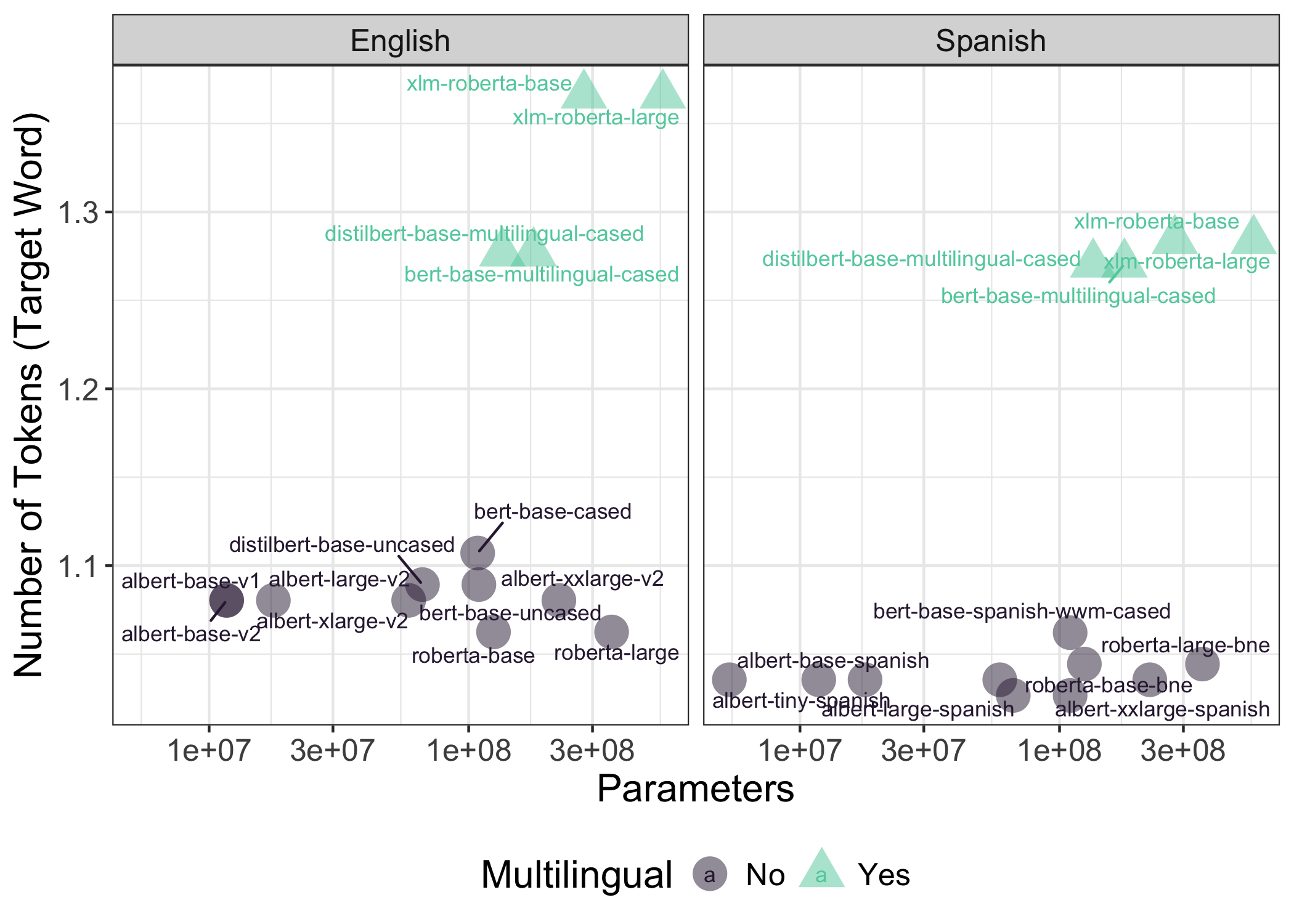Select the Spanish facet header
Image resolution: width=1294 pixels, height=924 pixels.
coord(991,41)
